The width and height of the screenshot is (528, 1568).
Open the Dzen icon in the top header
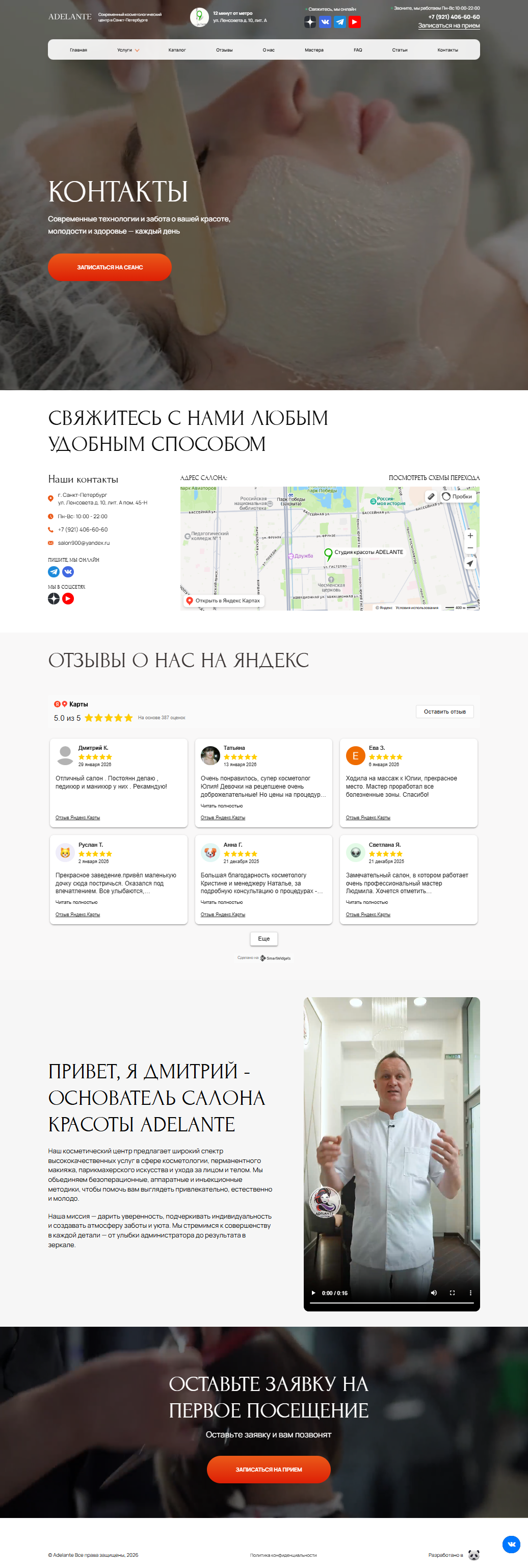310,22
